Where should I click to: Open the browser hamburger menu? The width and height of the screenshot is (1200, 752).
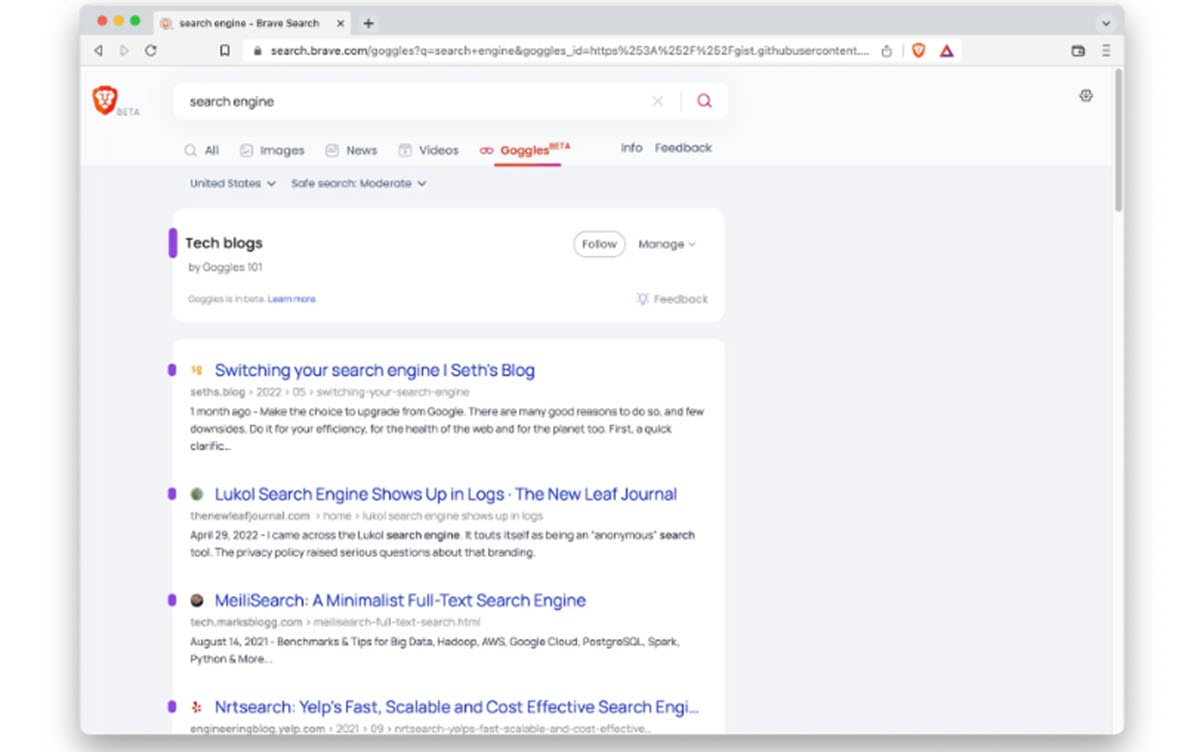tap(1106, 50)
